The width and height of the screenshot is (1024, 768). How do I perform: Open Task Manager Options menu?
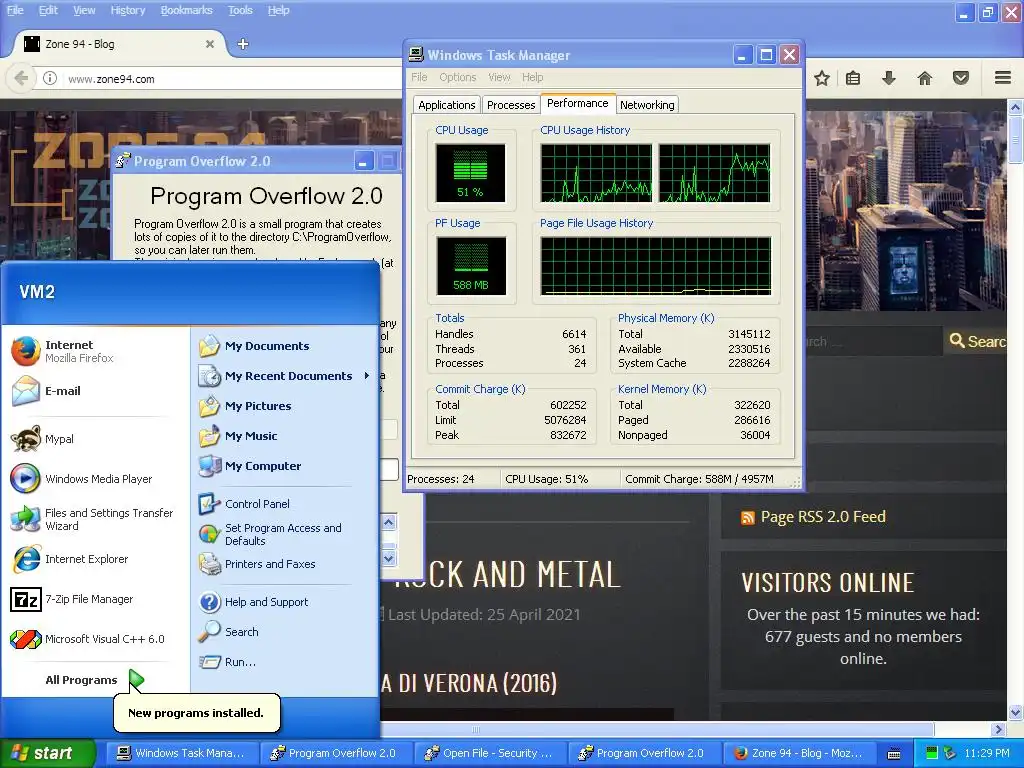457,77
